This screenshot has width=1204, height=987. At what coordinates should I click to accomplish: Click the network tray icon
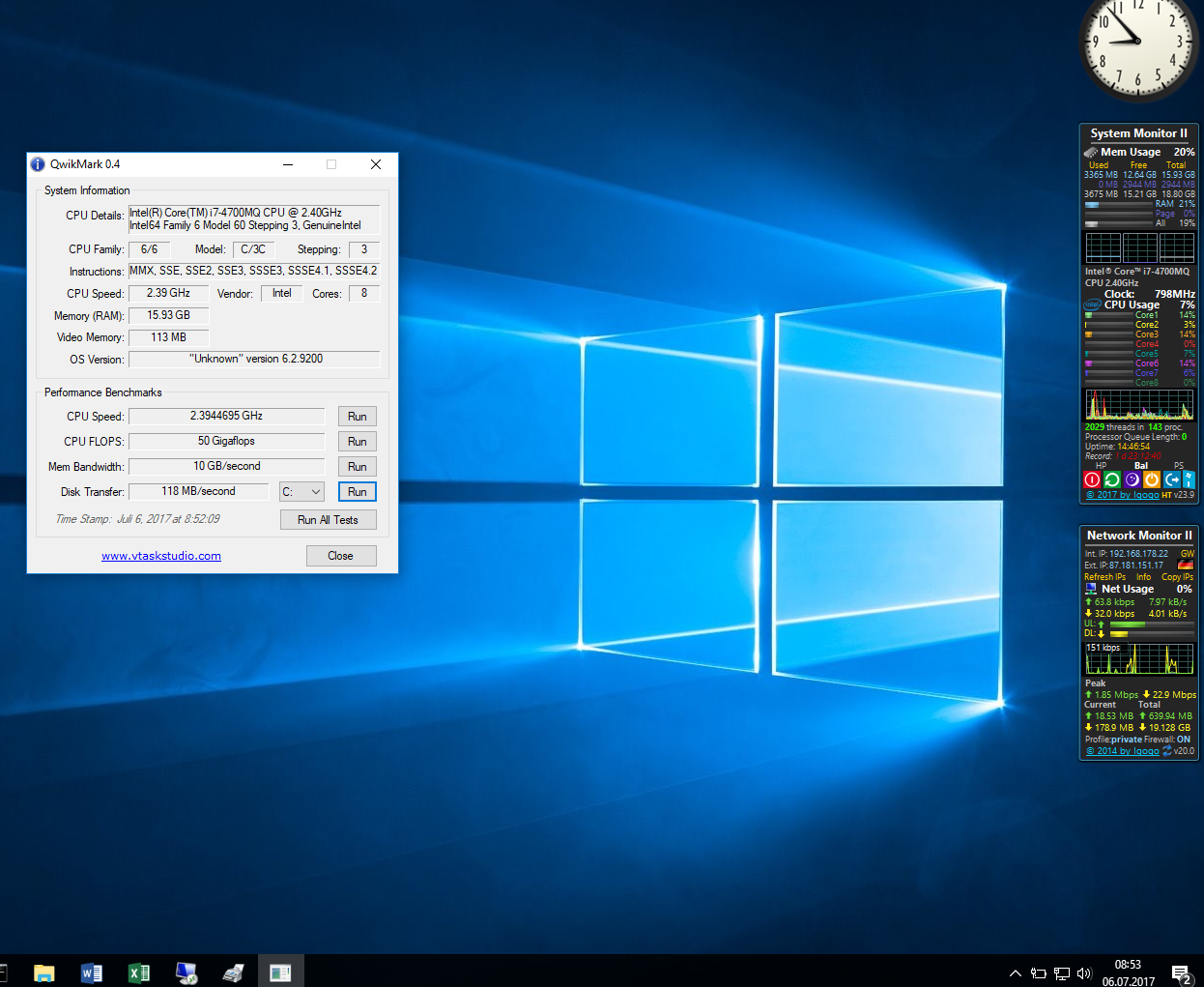point(1062,973)
